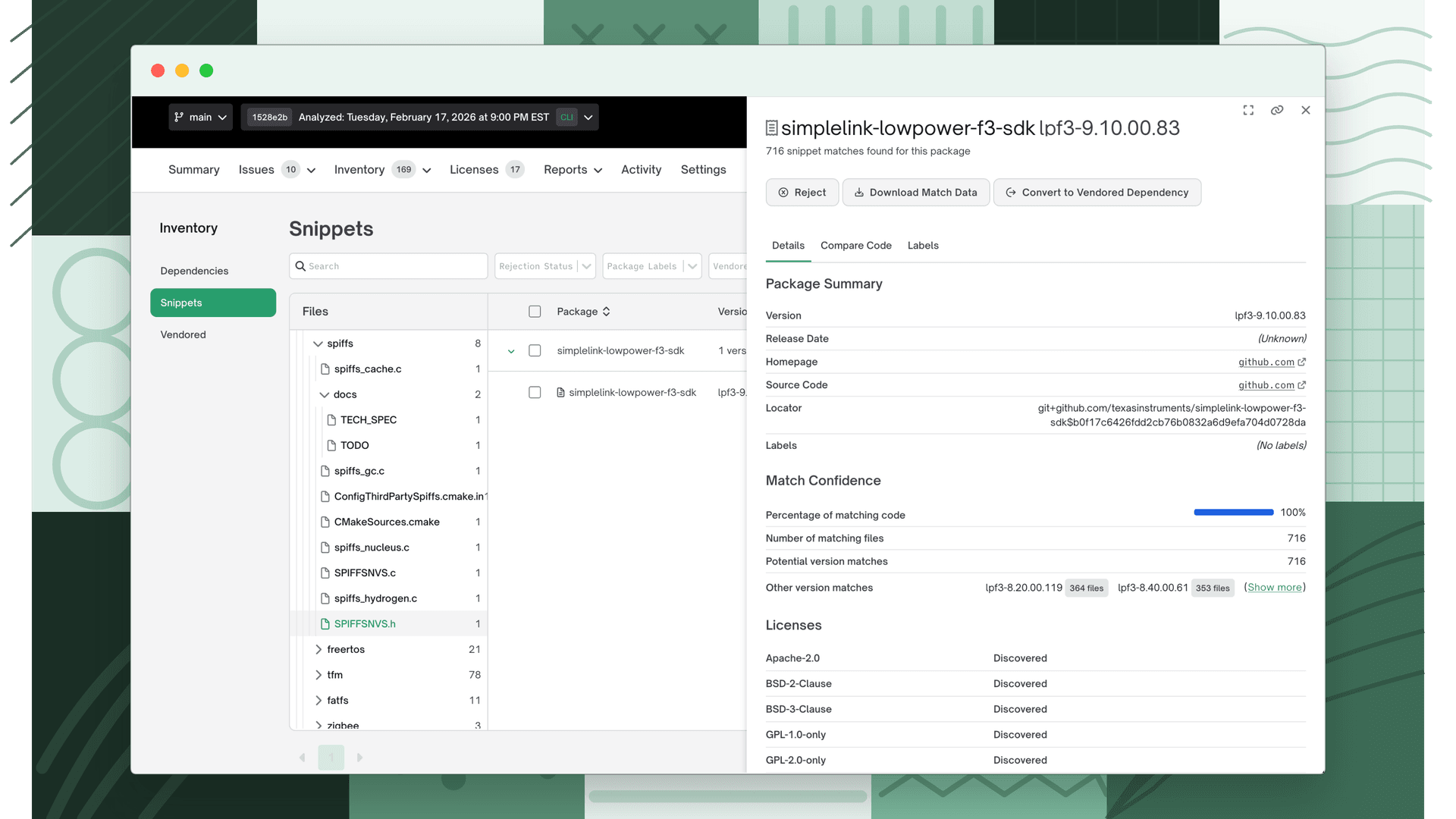The image size is (1456, 819).
Task: Collapse the spiffs folder
Action: click(318, 344)
